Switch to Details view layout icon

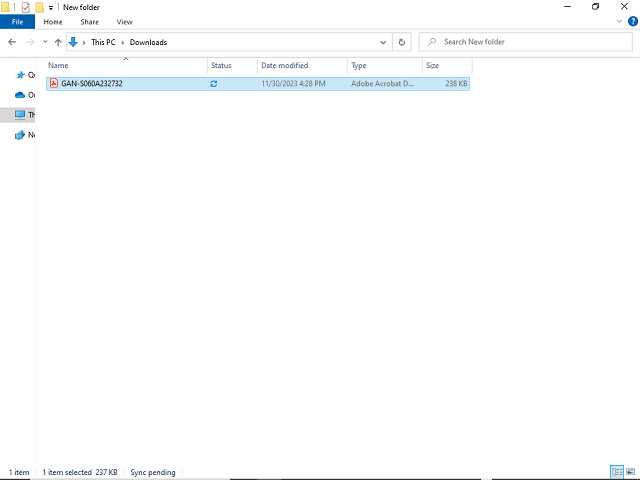617,472
